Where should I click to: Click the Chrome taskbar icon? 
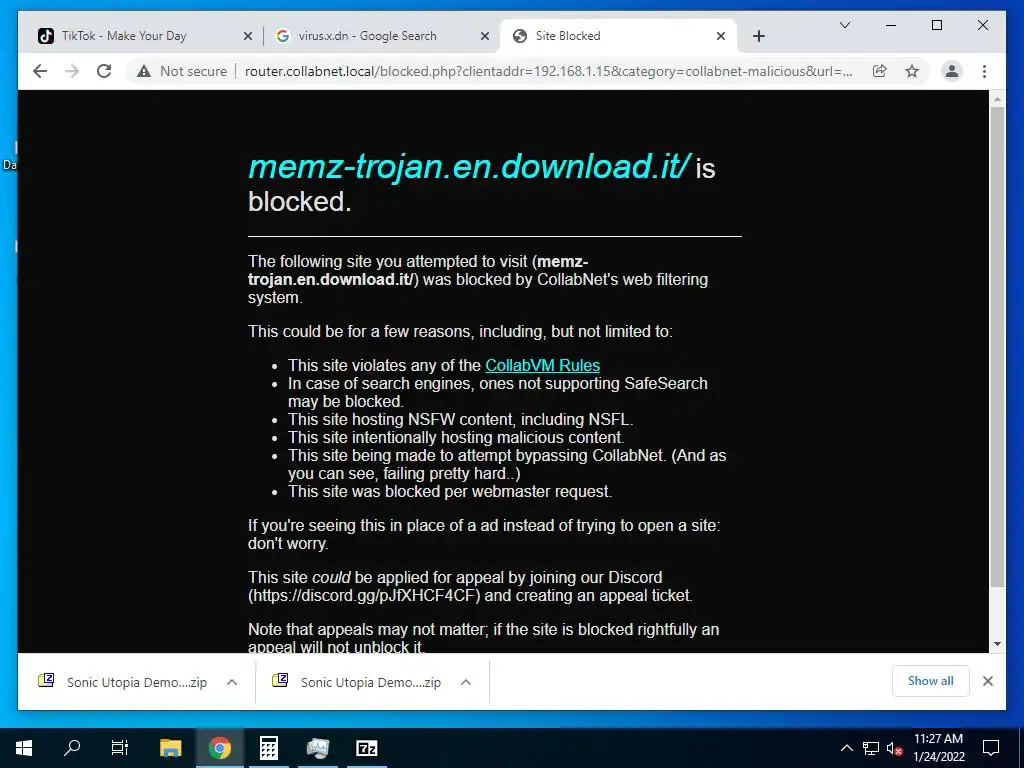220,748
